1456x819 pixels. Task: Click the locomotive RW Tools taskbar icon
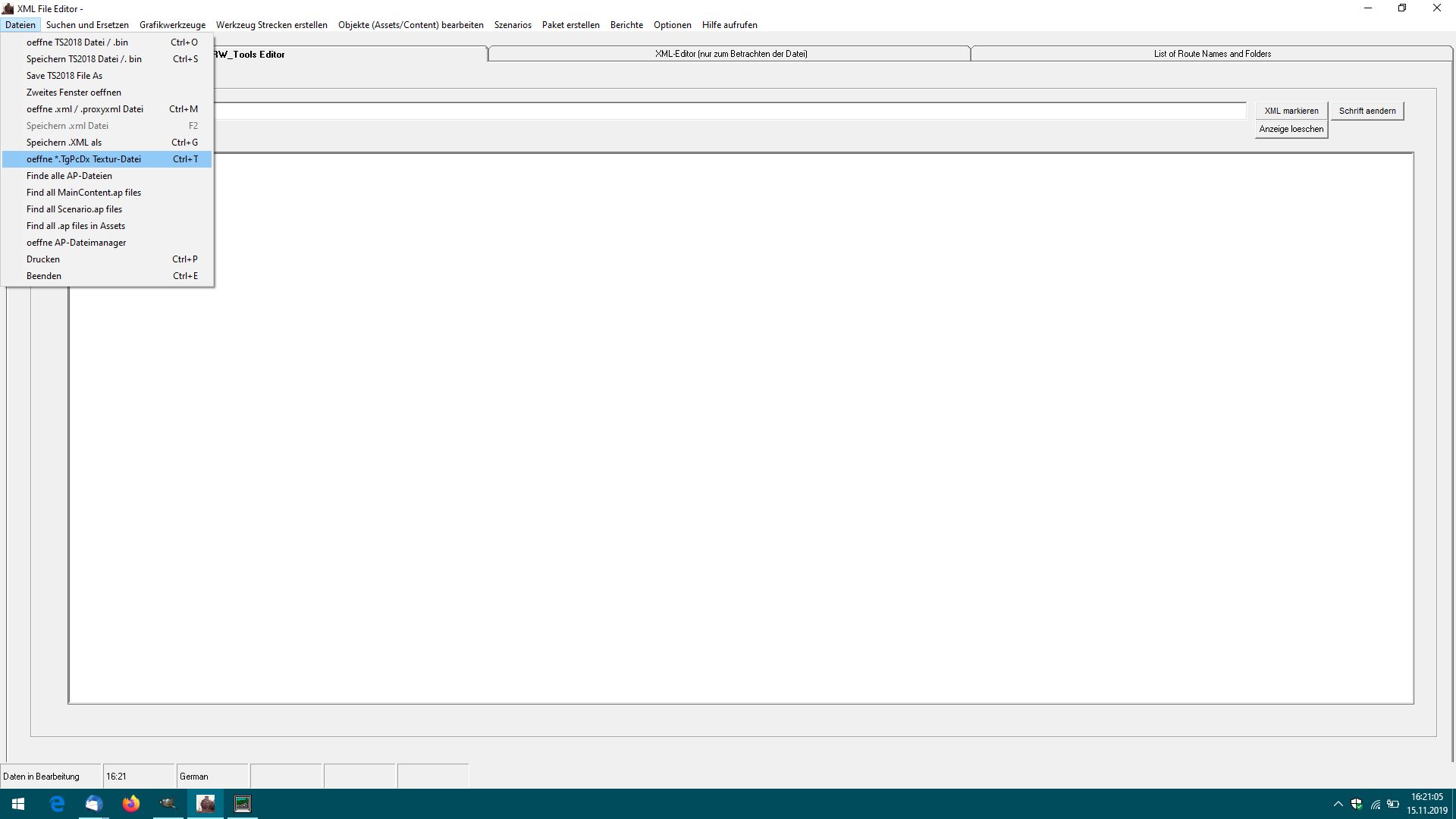(x=206, y=804)
